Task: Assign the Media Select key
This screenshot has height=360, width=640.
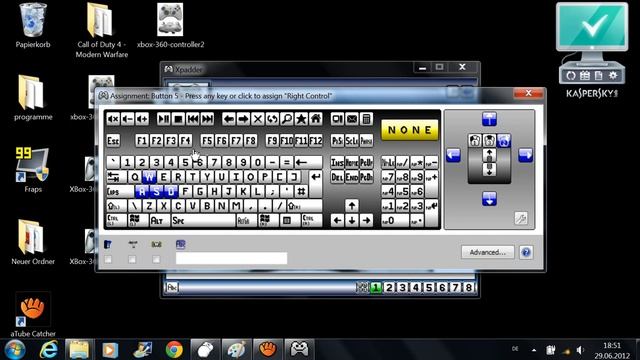Action: click(337, 119)
